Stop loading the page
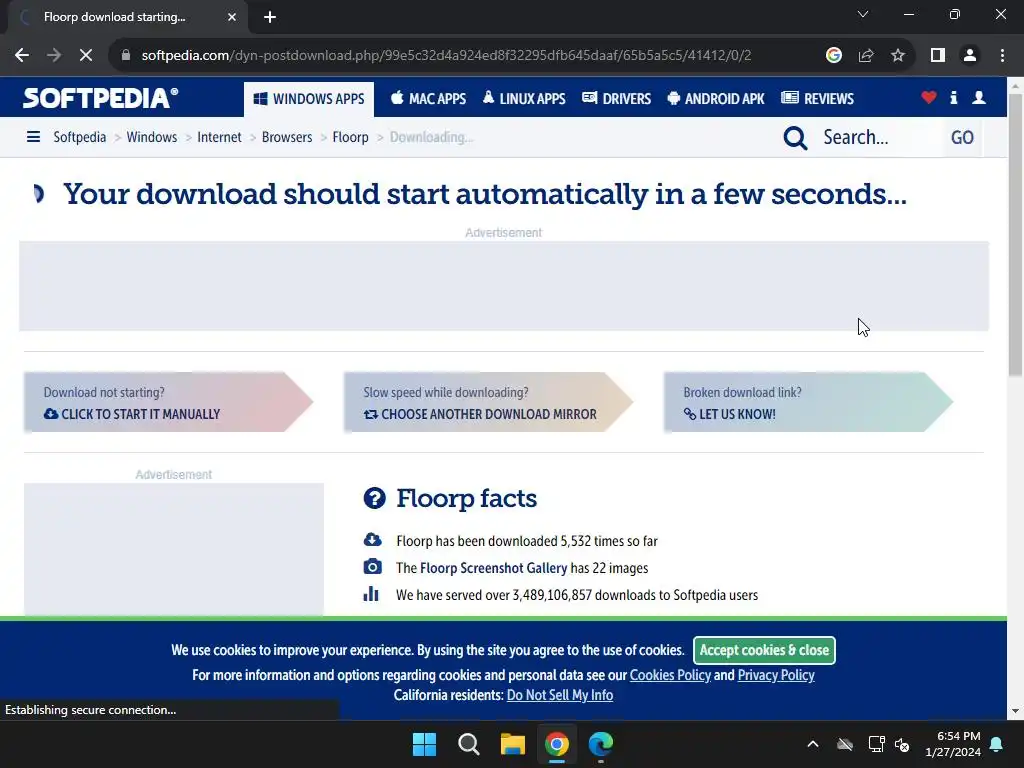 [86, 56]
